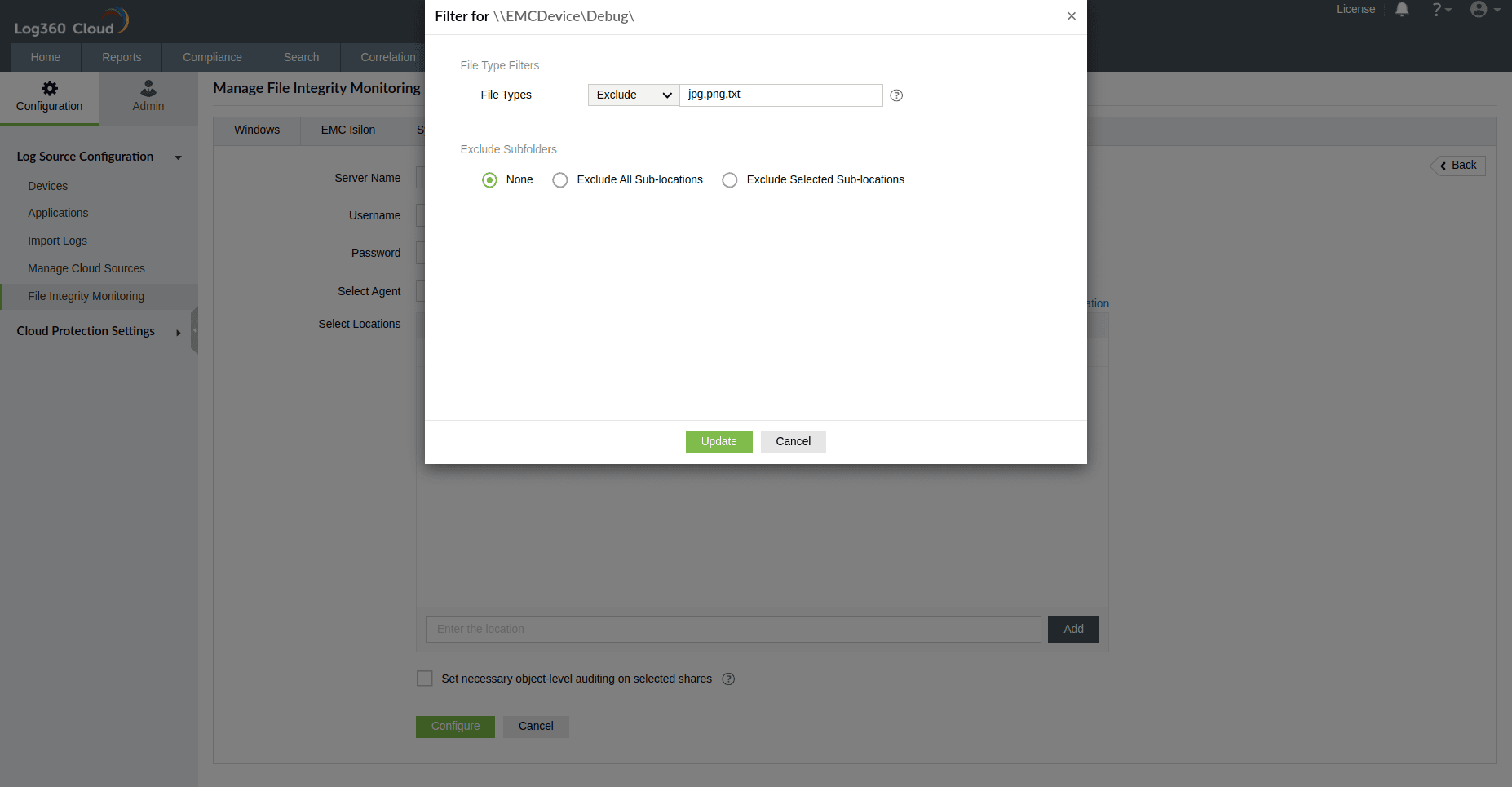Switch to the EMC Isilon tab
This screenshot has width=1512, height=787.
point(347,130)
